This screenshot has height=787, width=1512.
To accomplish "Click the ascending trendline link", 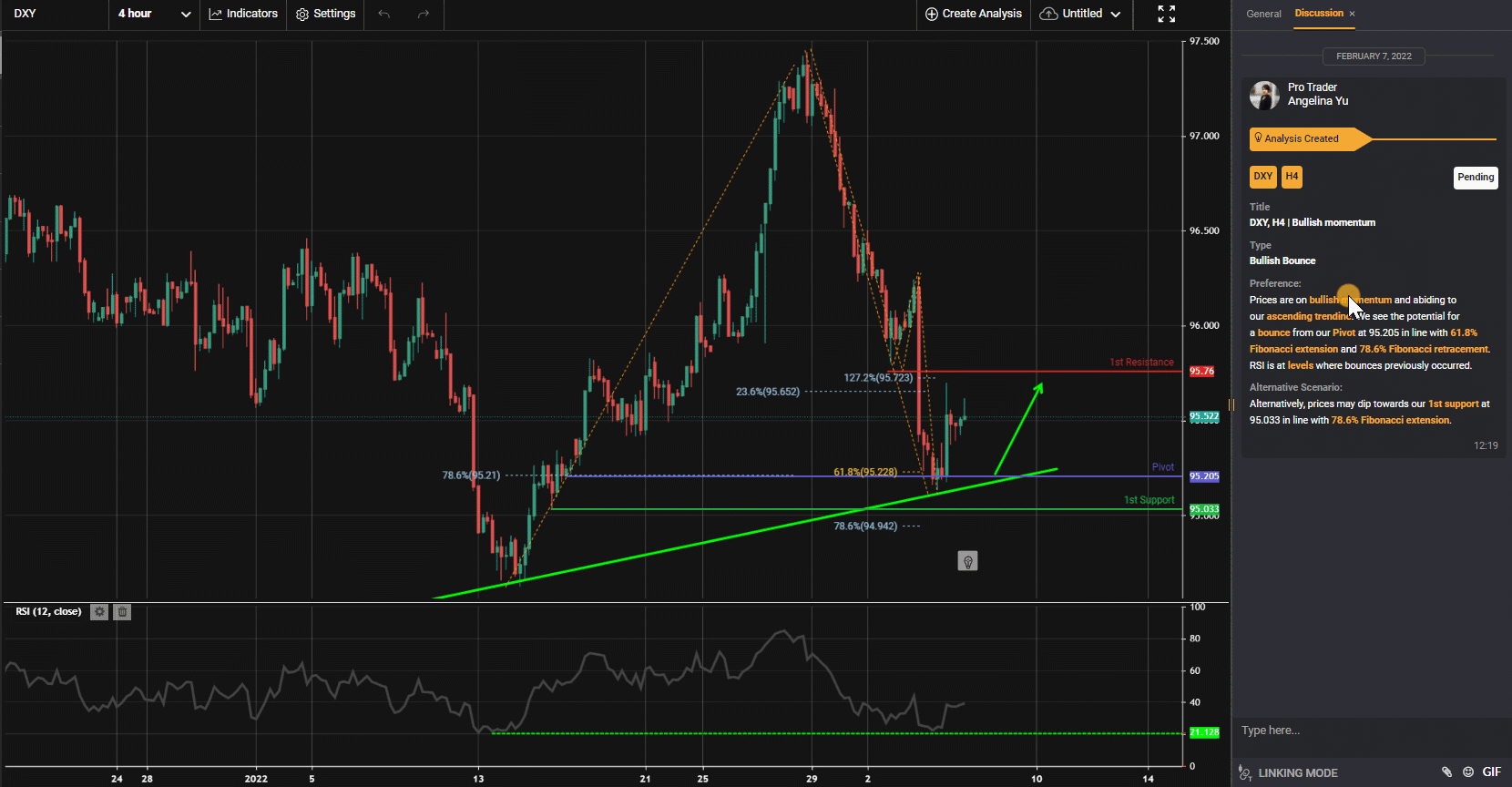I will coord(1308,316).
